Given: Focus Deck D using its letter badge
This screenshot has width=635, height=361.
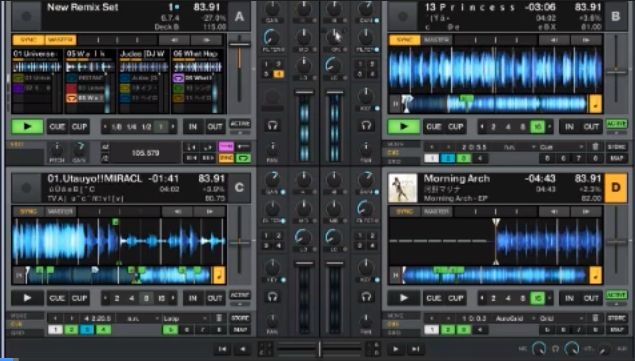Looking at the screenshot, I should [616, 188].
